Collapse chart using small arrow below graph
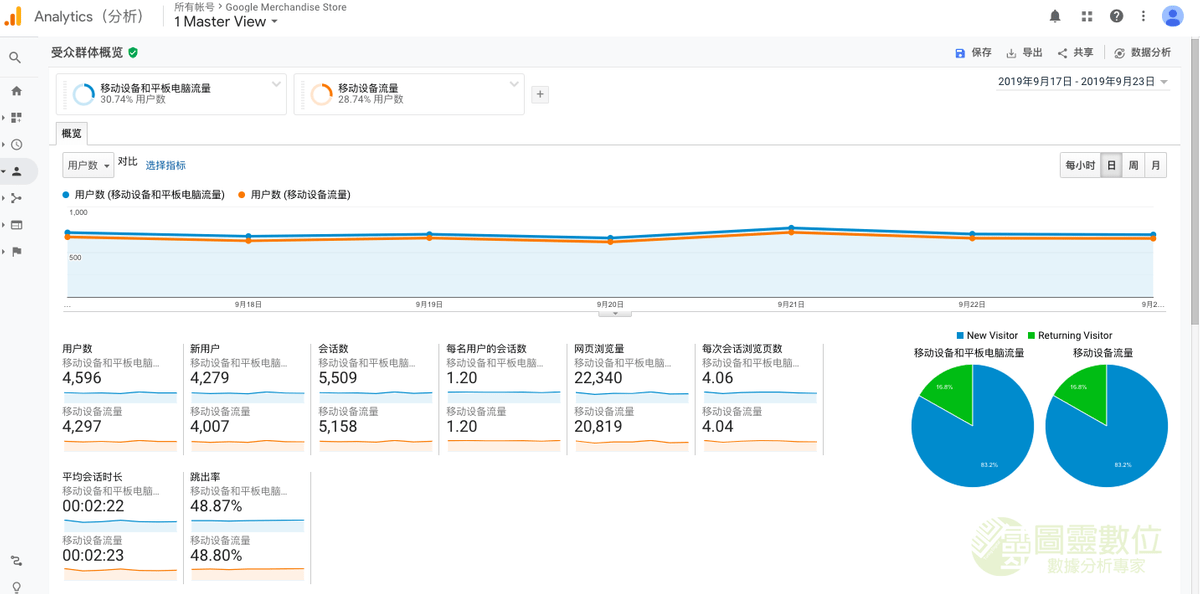 [615, 313]
